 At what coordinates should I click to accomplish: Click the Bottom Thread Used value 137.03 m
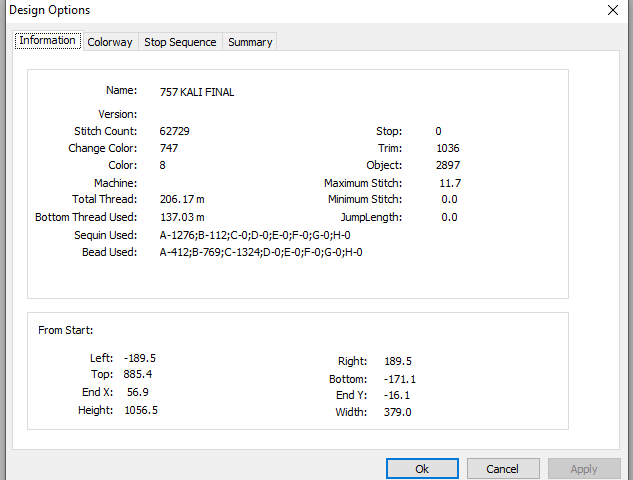coord(182,217)
